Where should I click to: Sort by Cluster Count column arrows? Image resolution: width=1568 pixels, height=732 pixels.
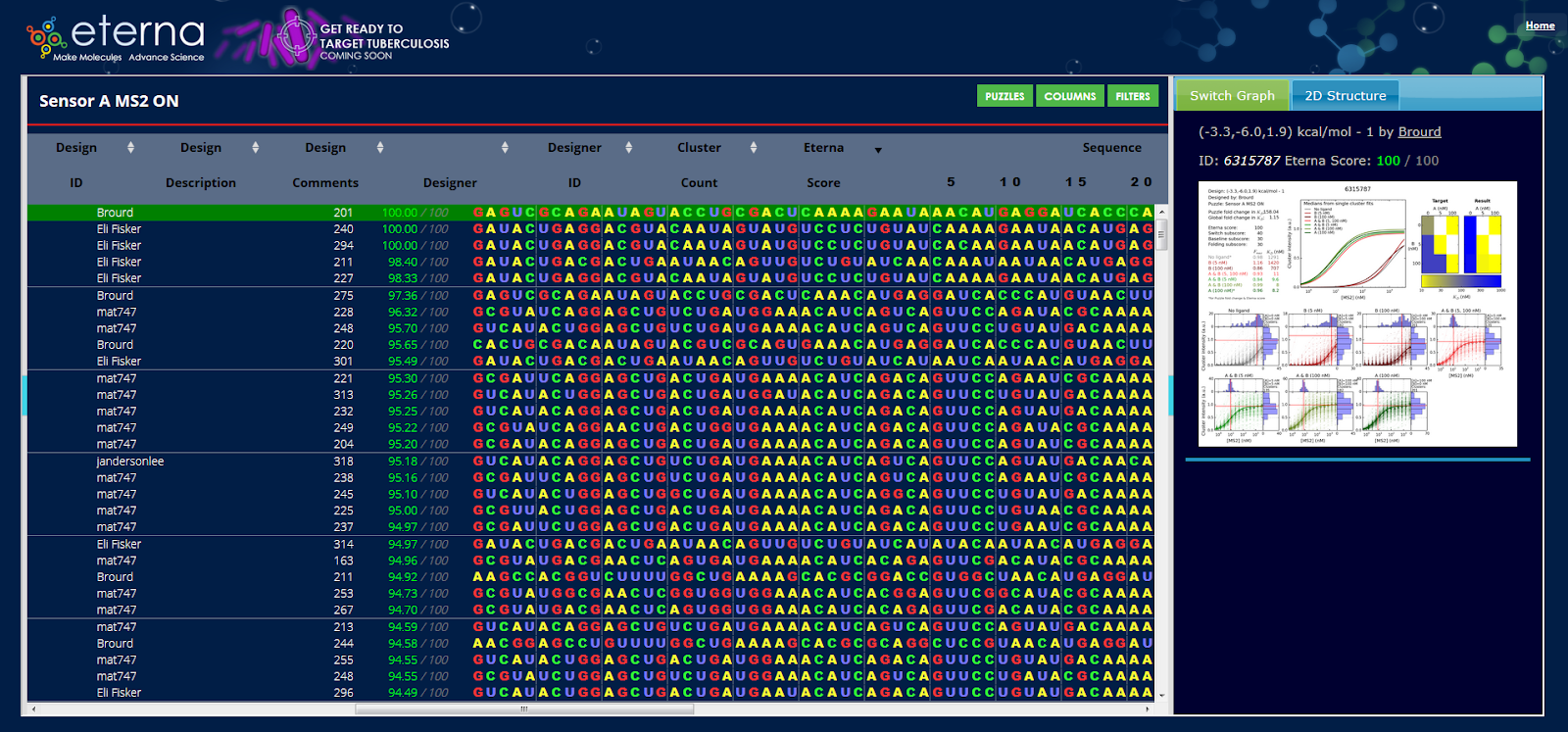(x=754, y=148)
